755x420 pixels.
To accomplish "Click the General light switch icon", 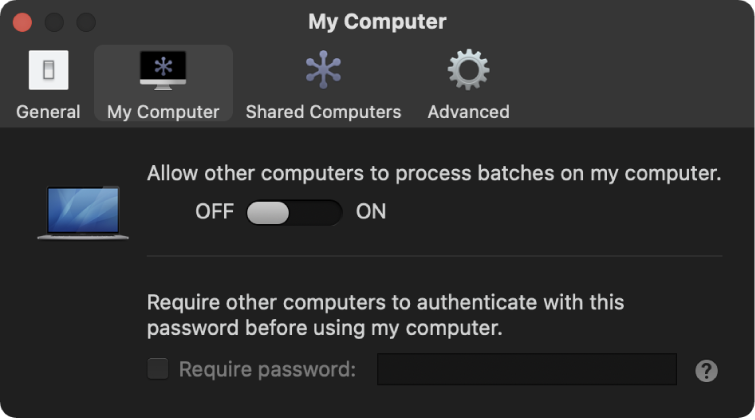I will (48, 70).
